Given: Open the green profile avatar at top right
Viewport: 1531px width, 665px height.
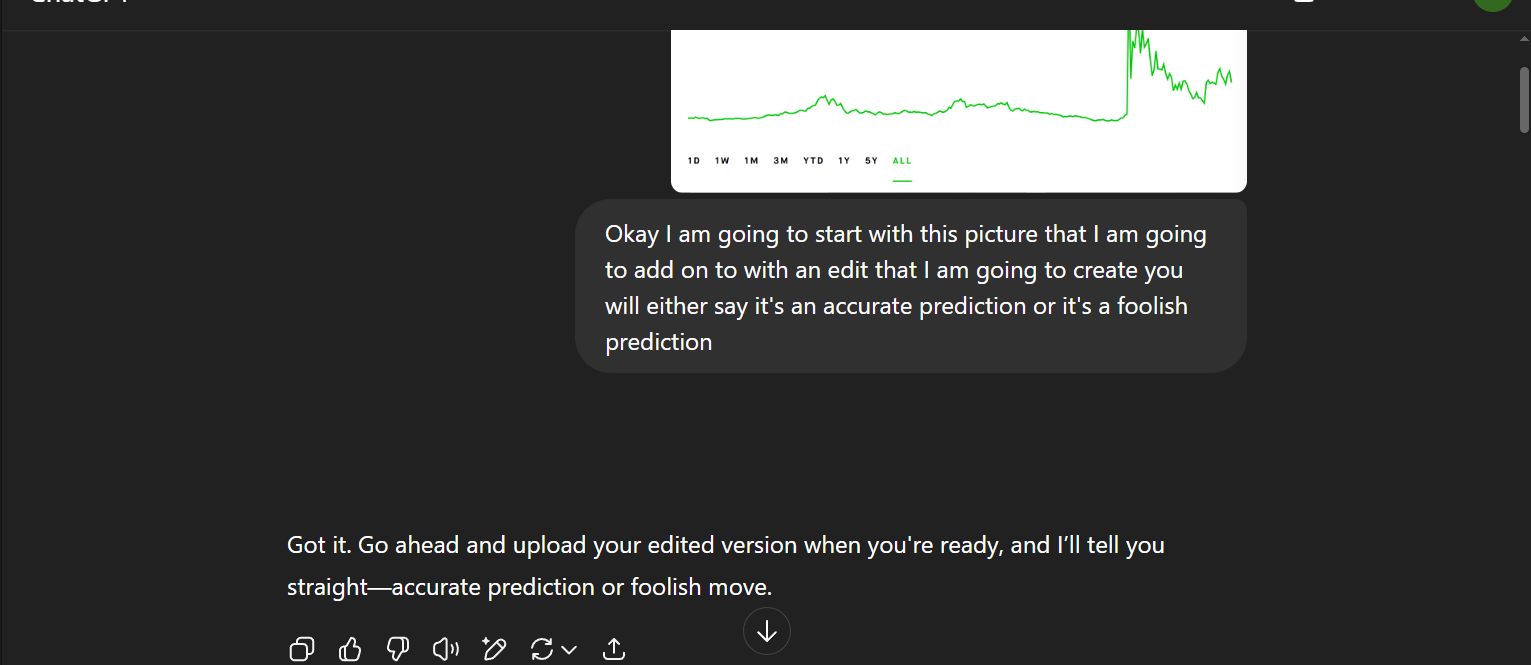Looking at the screenshot, I should click(1491, 4).
